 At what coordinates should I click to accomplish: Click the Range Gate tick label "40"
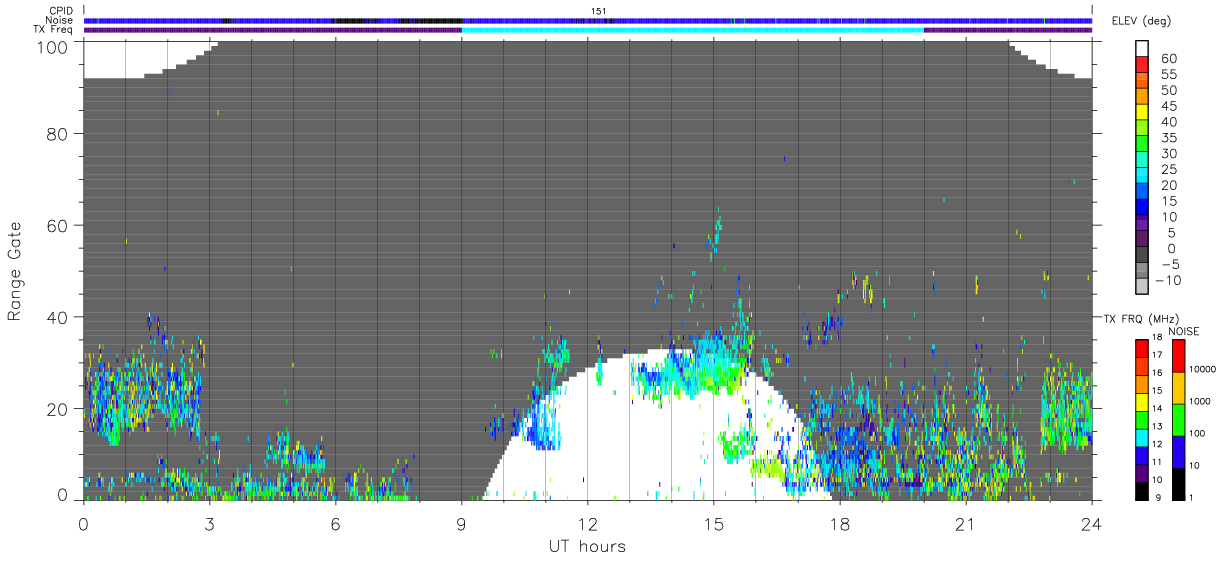58,317
